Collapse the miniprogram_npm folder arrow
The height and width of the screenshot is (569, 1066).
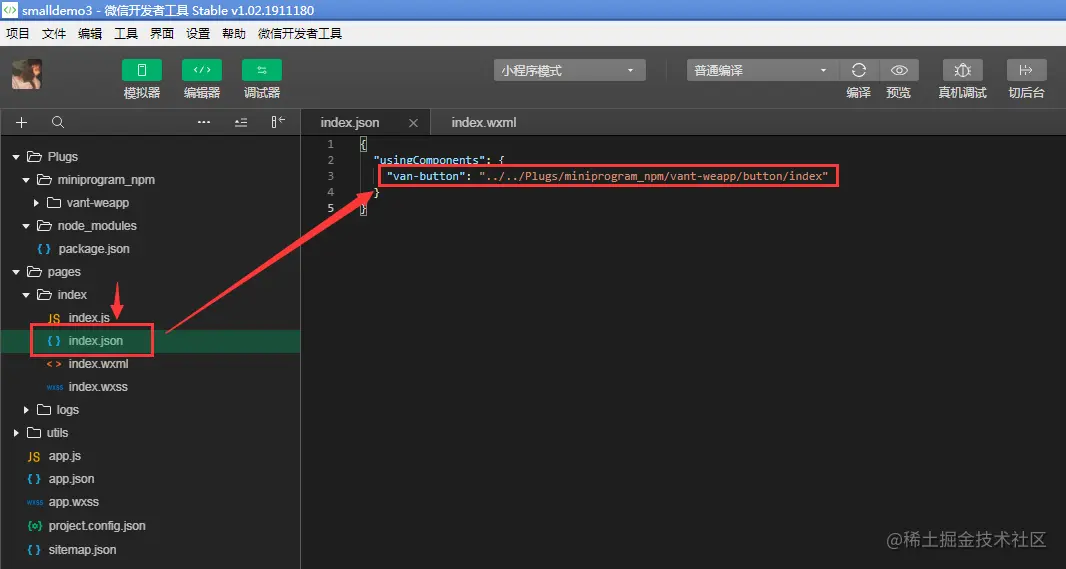[x=26, y=180]
